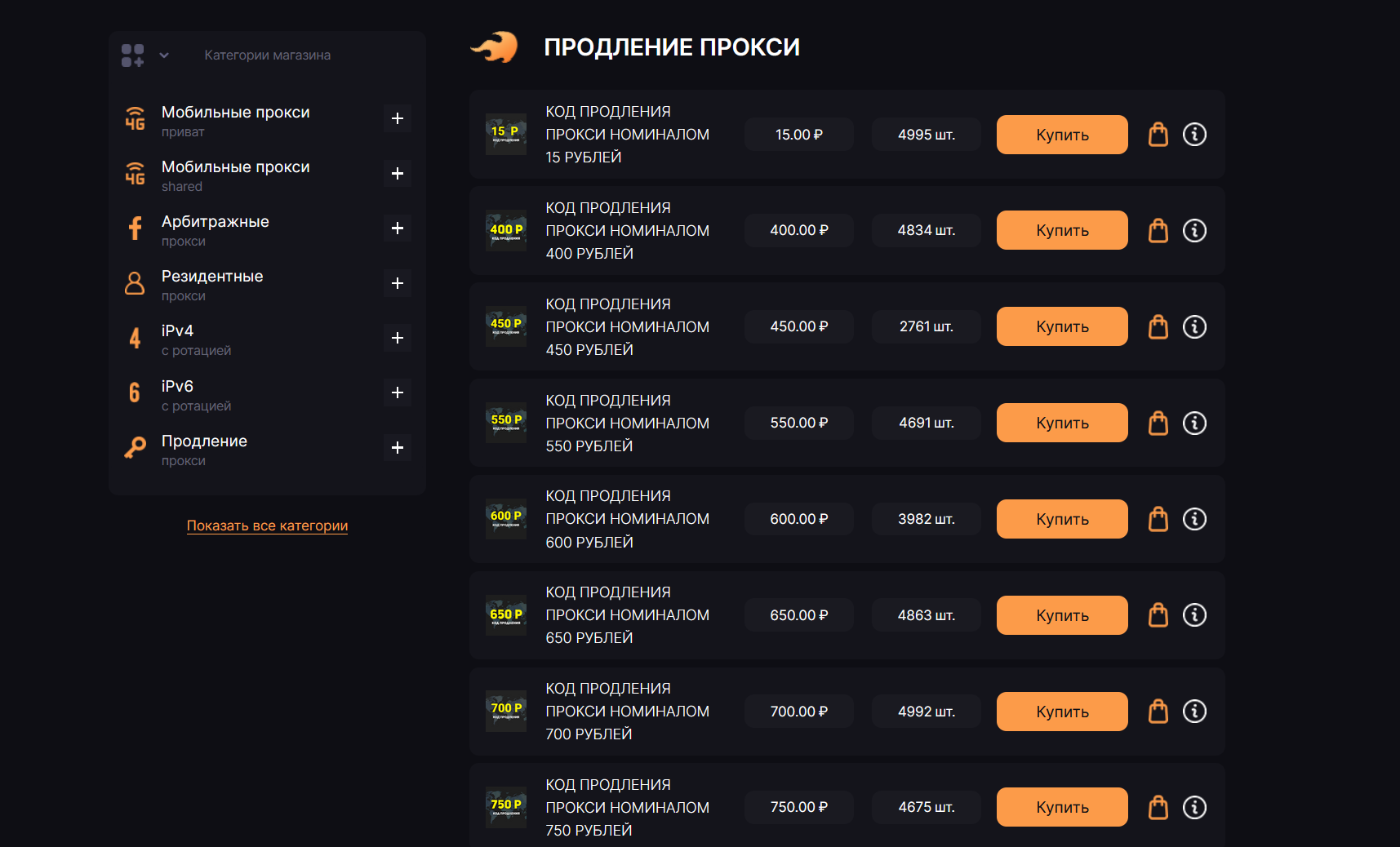Image resolution: width=1400 pixels, height=847 pixels.
Task: Expand the Продление прокси category
Action: (398, 448)
